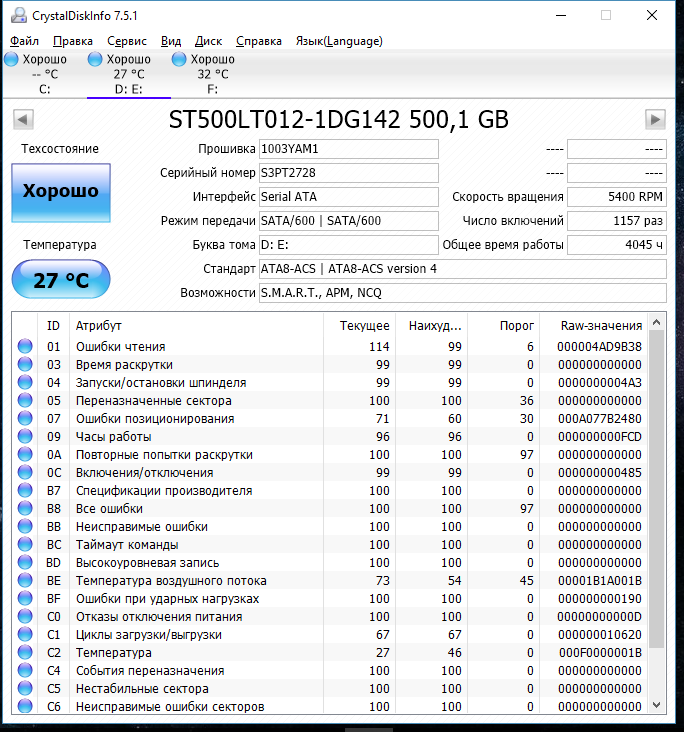
Task: Click status circle for Спецификации производителя
Action: pos(25,490)
